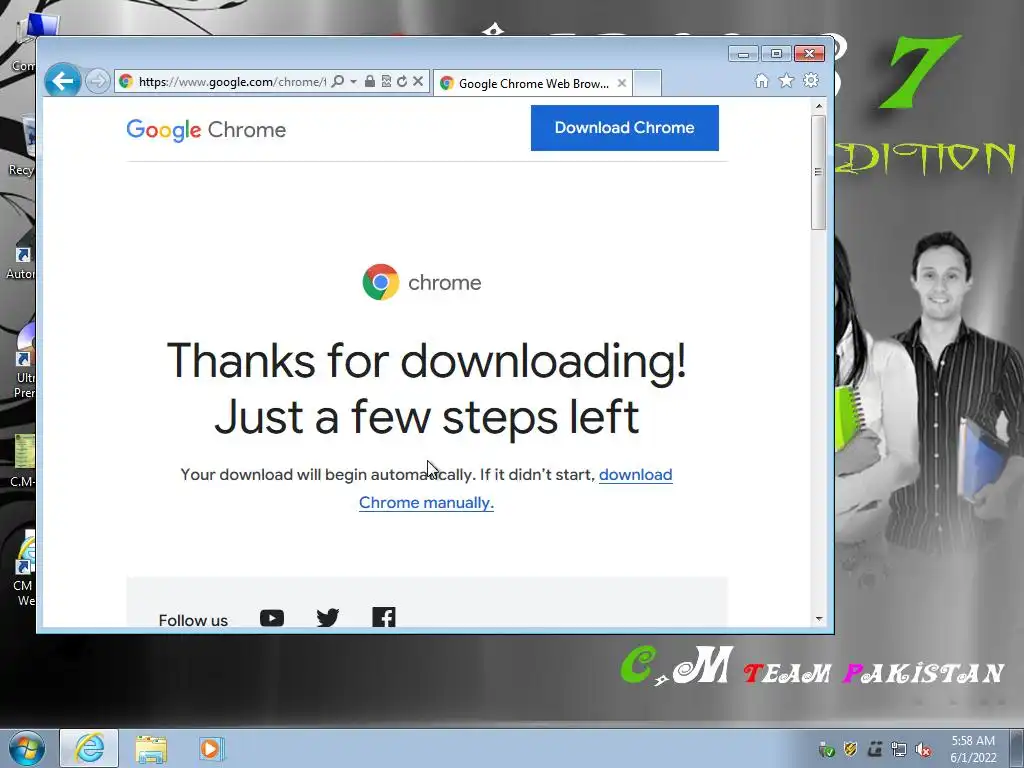Click the scrollbar up arrow
The width and height of the screenshot is (1024, 768).
(x=819, y=106)
